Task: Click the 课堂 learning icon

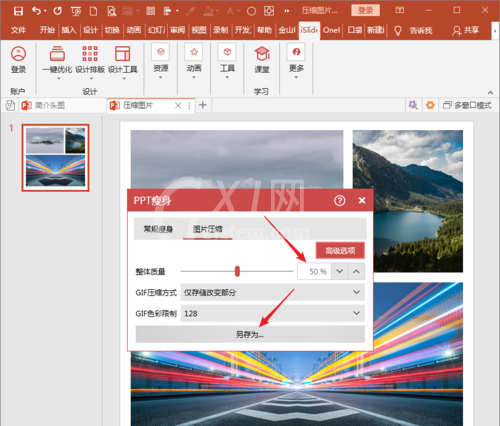Action: [262, 59]
